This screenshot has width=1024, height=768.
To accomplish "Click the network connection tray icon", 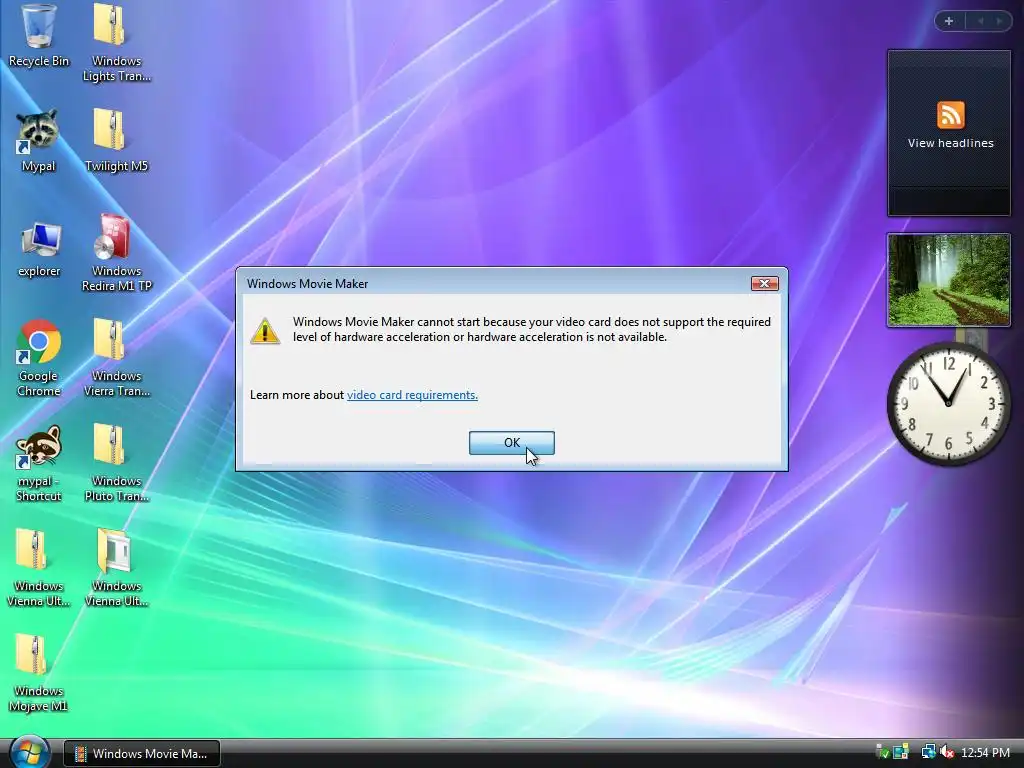I will coord(928,752).
